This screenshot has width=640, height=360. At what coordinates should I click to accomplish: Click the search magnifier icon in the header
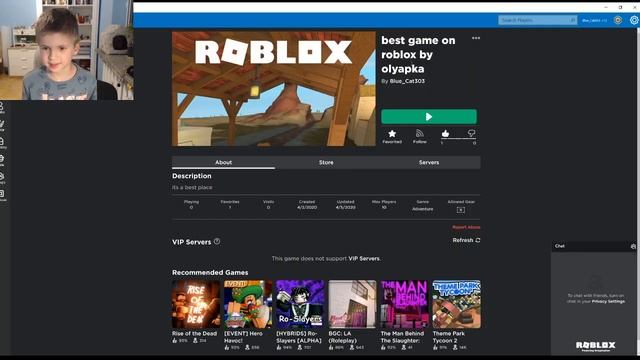pos(572,20)
